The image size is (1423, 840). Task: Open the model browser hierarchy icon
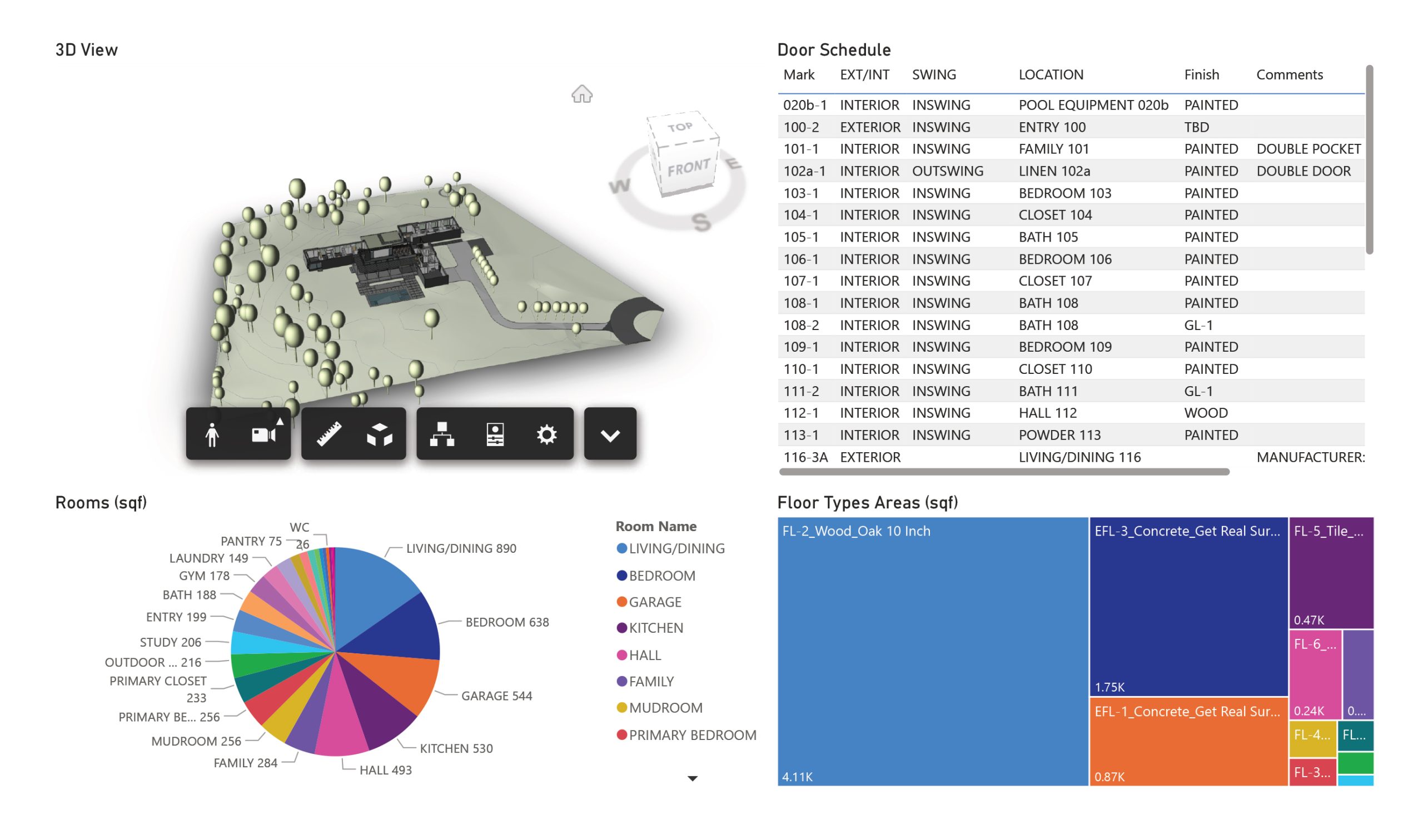442,434
